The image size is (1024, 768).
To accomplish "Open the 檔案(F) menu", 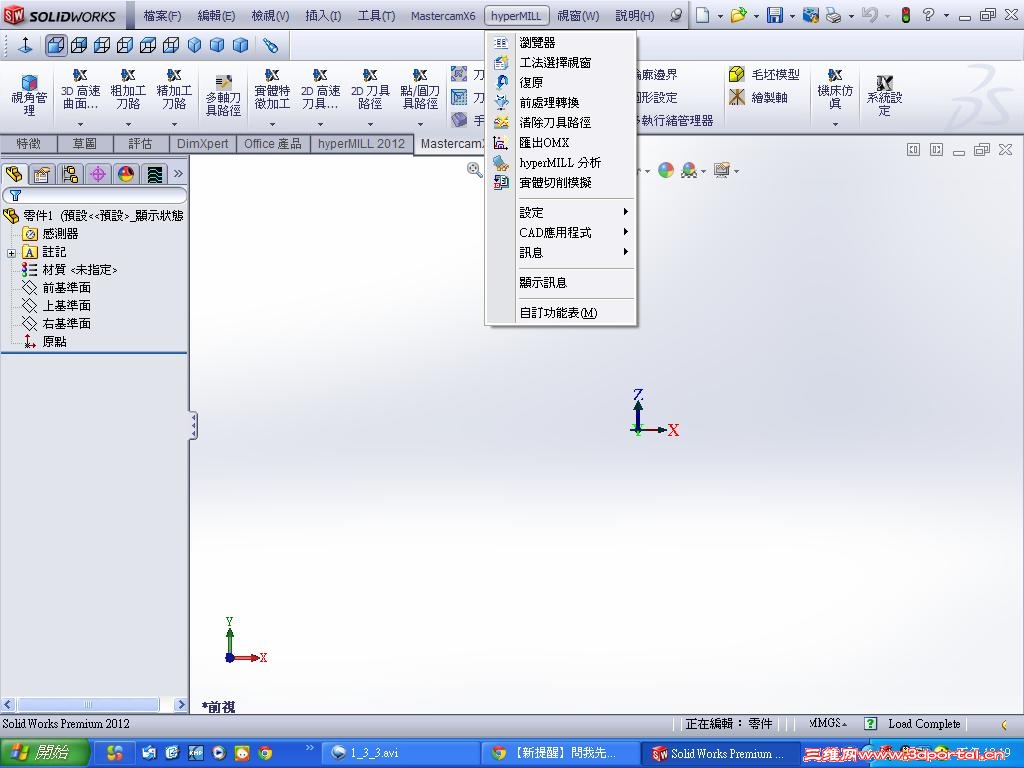I will click(162, 16).
